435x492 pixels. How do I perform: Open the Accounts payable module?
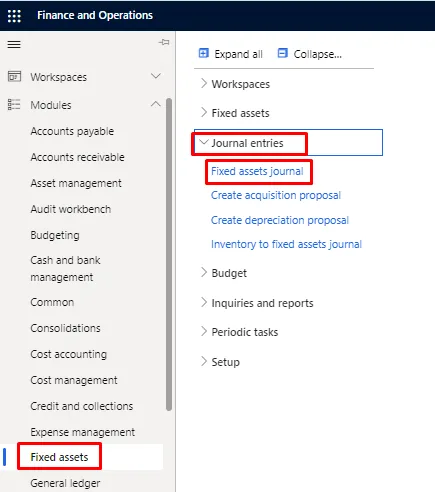[72, 131]
